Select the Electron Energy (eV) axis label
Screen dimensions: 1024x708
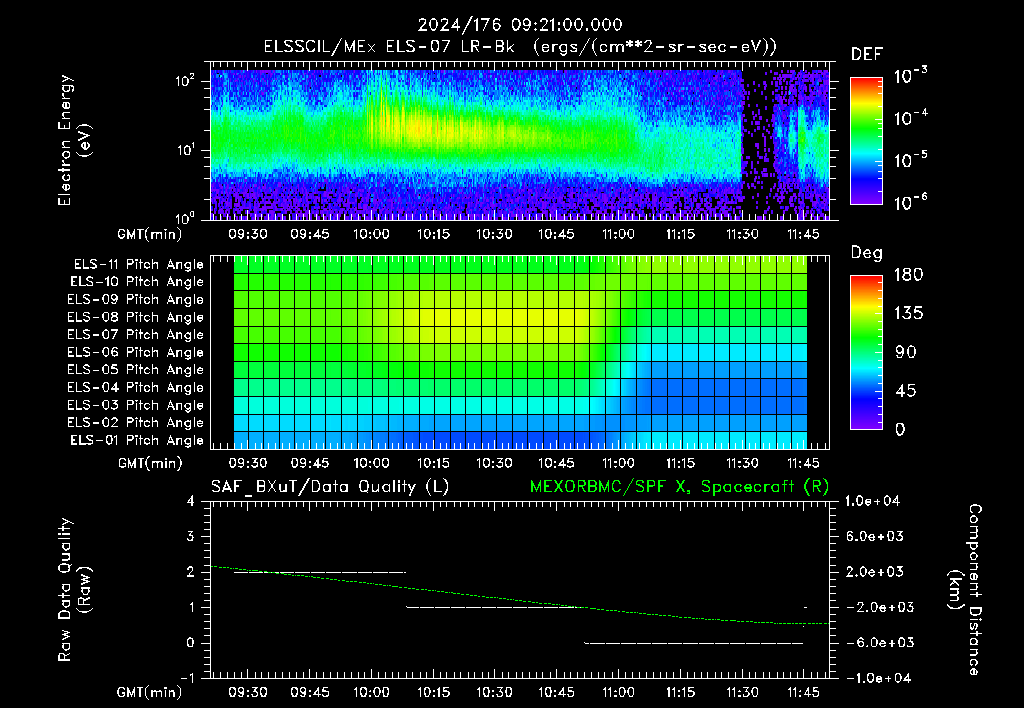(x=73, y=140)
